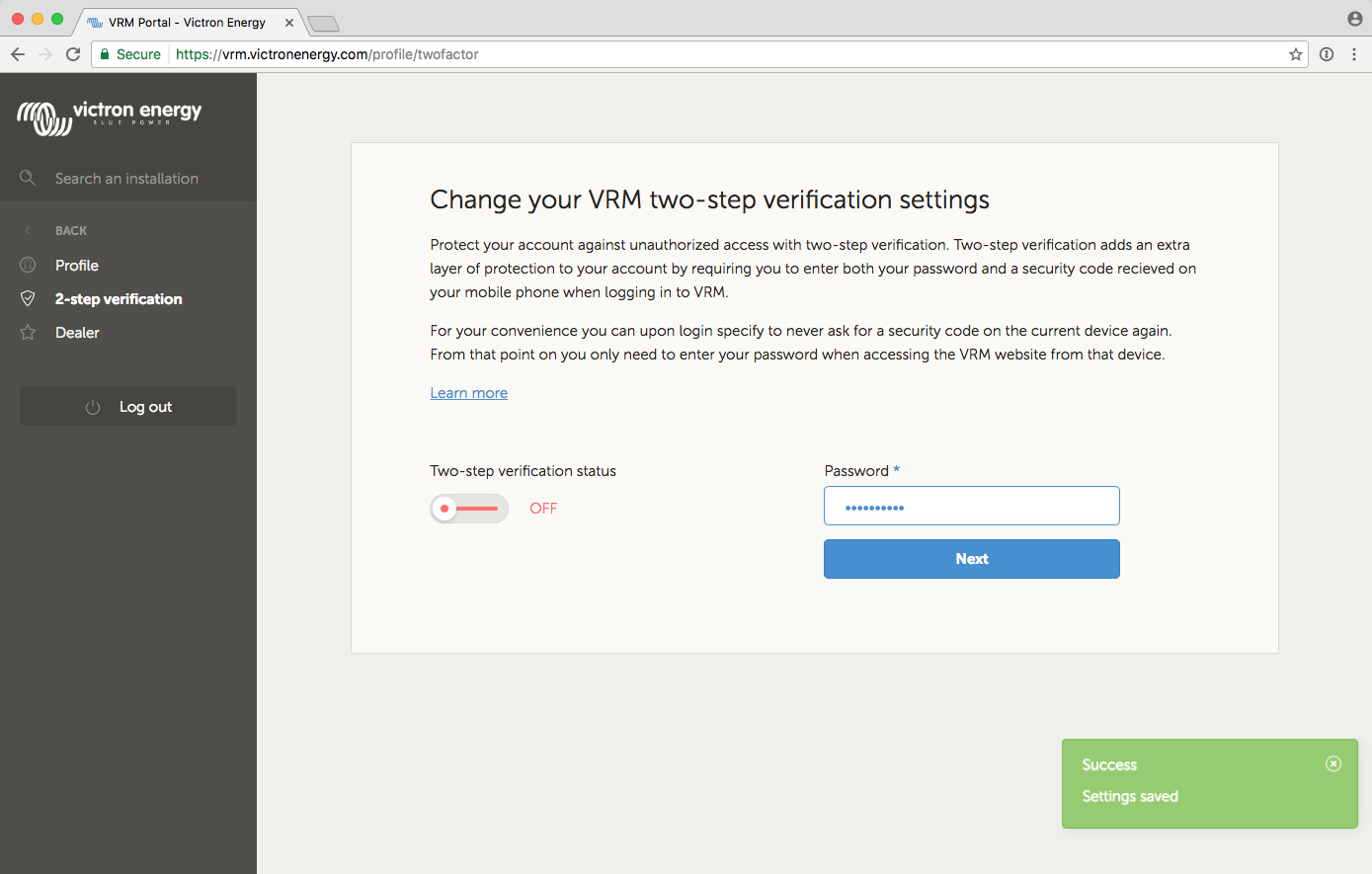Click the profile icon in sidebar
Screen dimensions: 1372x874
[28, 265]
